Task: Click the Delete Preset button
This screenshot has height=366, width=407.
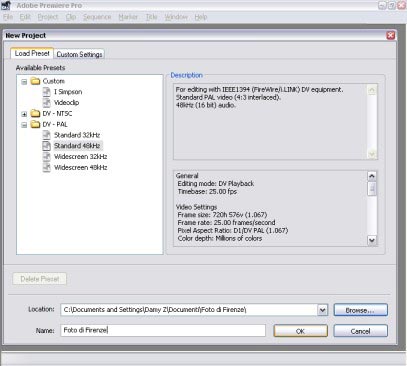Action: tap(40, 279)
